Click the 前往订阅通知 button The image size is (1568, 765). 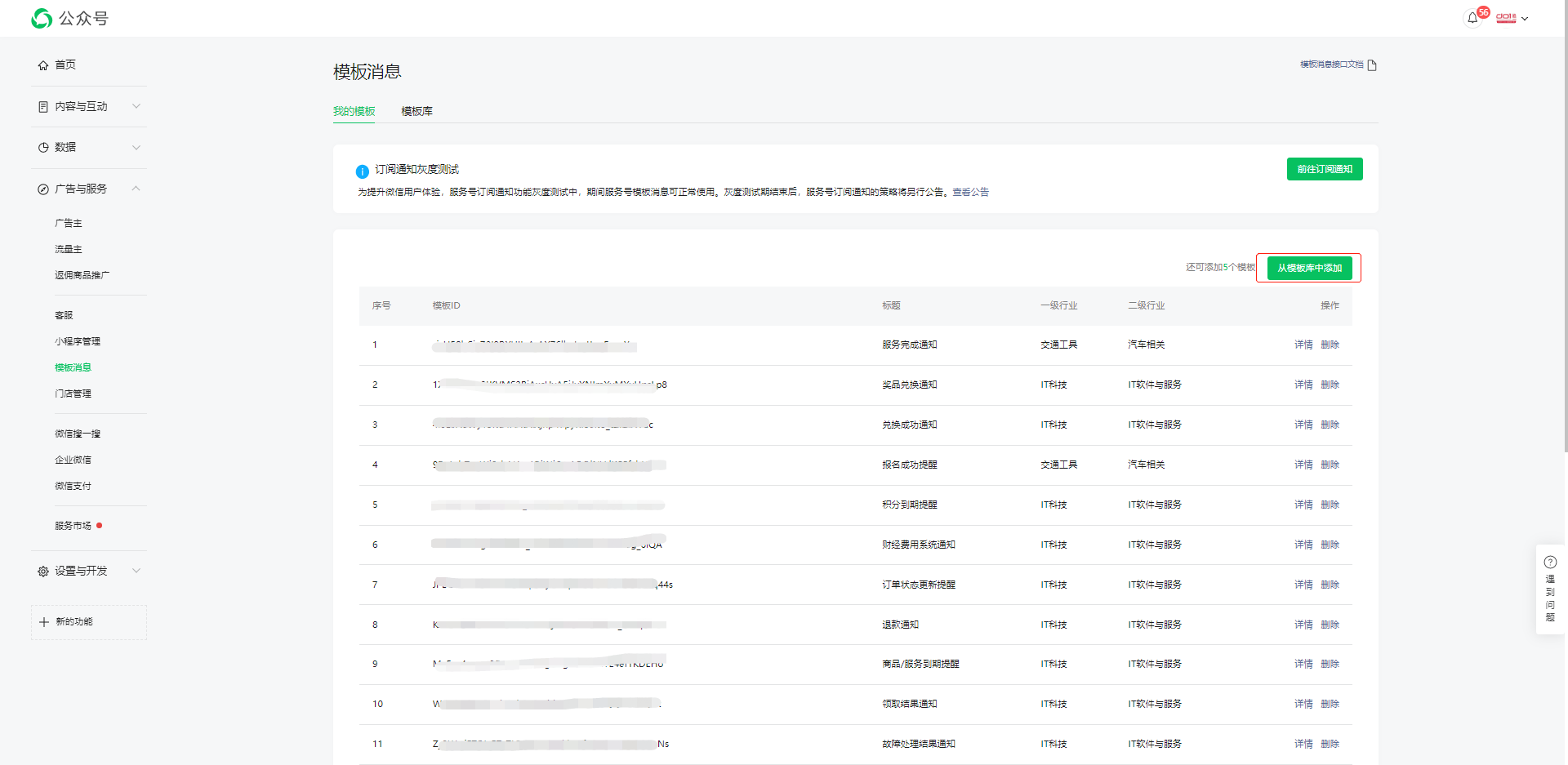(1325, 169)
